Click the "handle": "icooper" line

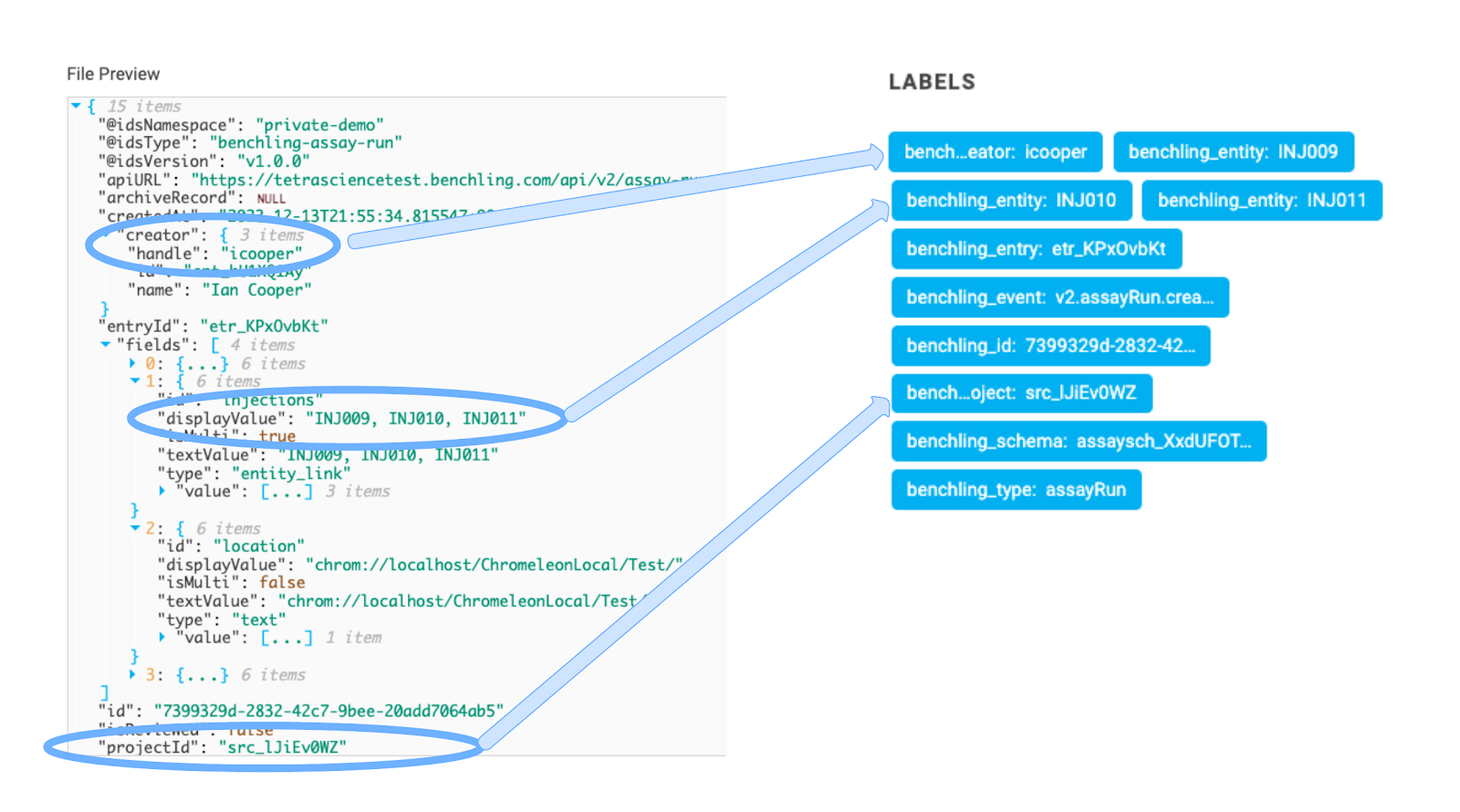(215, 254)
